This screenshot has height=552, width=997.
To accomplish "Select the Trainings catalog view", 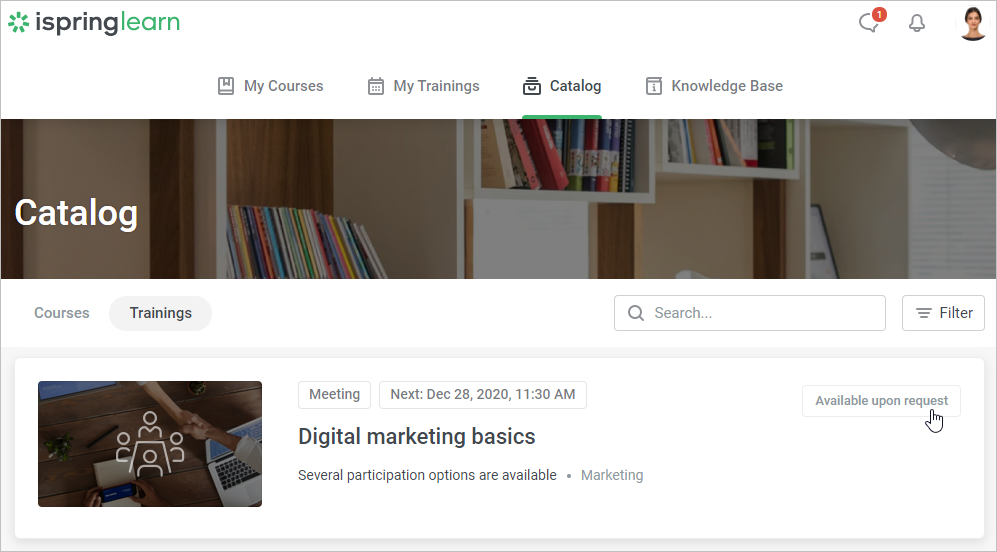I will click(x=160, y=313).
